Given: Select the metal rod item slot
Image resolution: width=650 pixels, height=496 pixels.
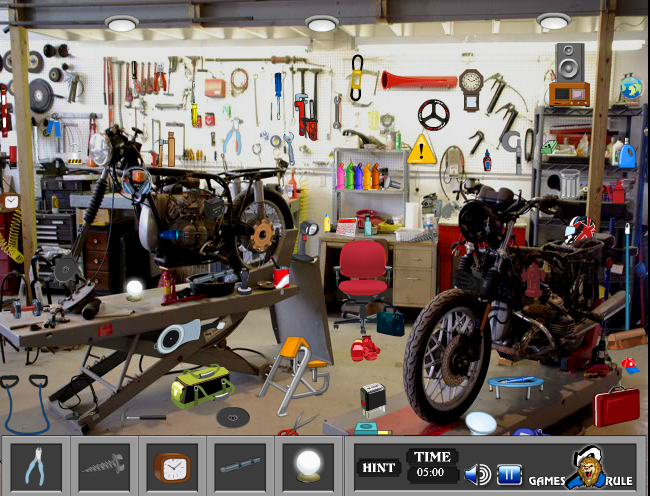Looking at the screenshot, I should click(x=239, y=465).
